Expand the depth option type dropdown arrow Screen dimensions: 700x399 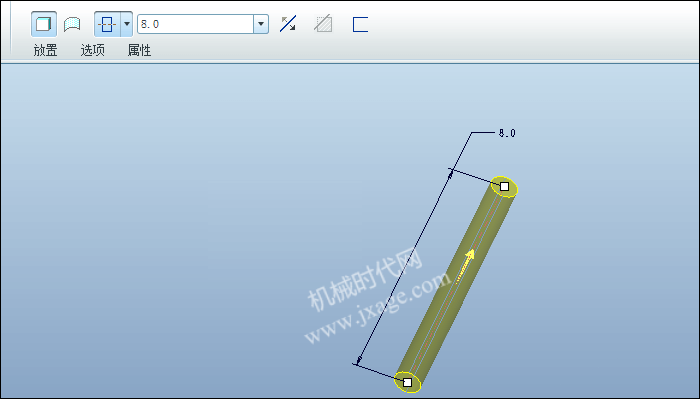[127, 24]
